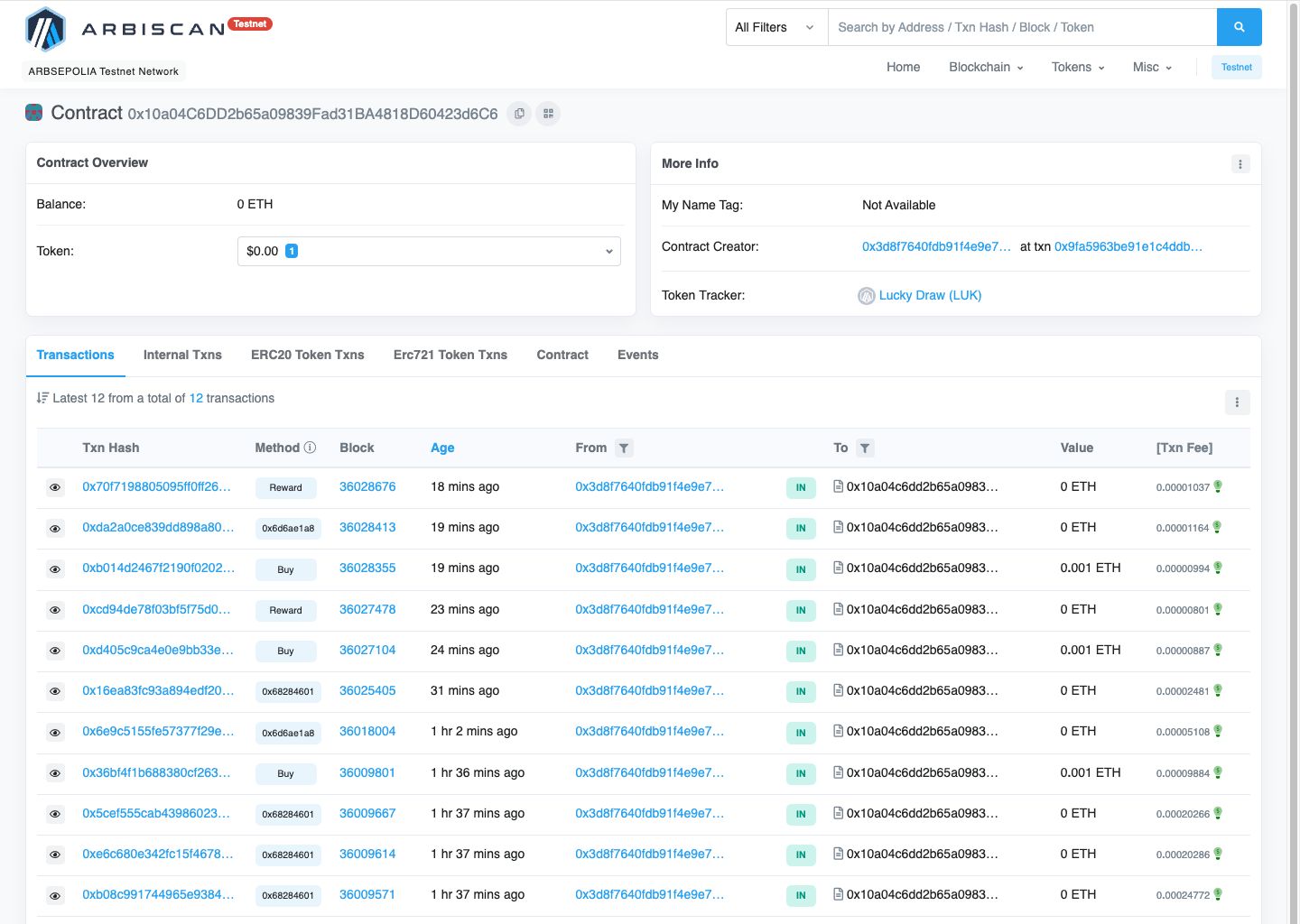
Task: Show QR code for contract address
Action: pyautogui.click(x=548, y=114)
